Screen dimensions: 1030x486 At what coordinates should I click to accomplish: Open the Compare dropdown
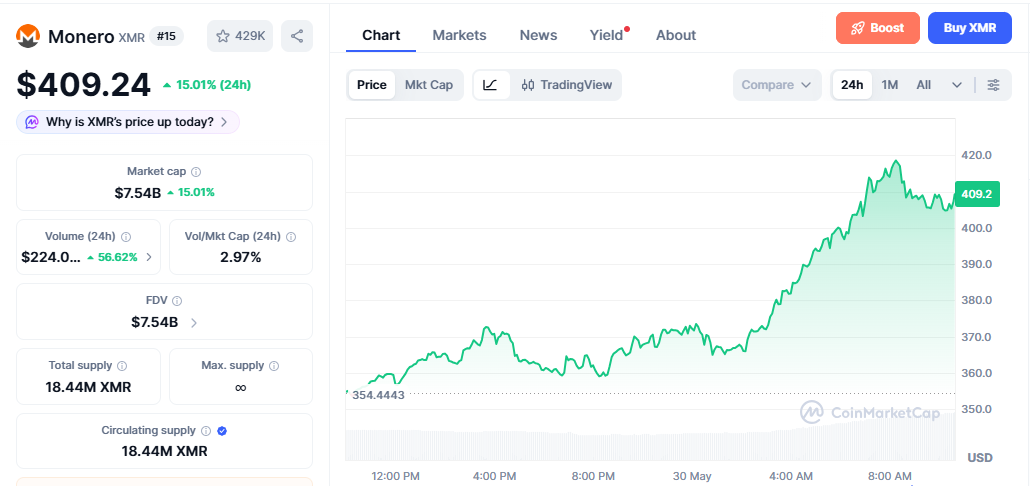tap(777, 85)
